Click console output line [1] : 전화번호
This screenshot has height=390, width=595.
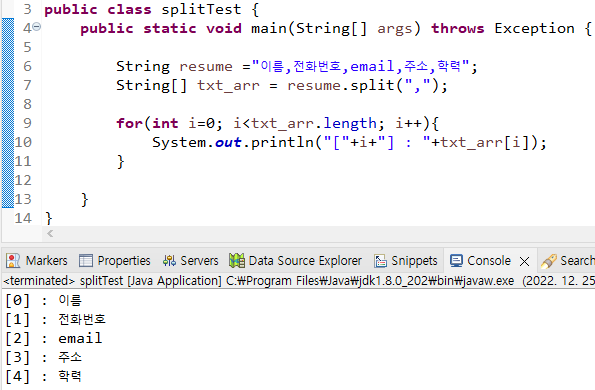55,319
